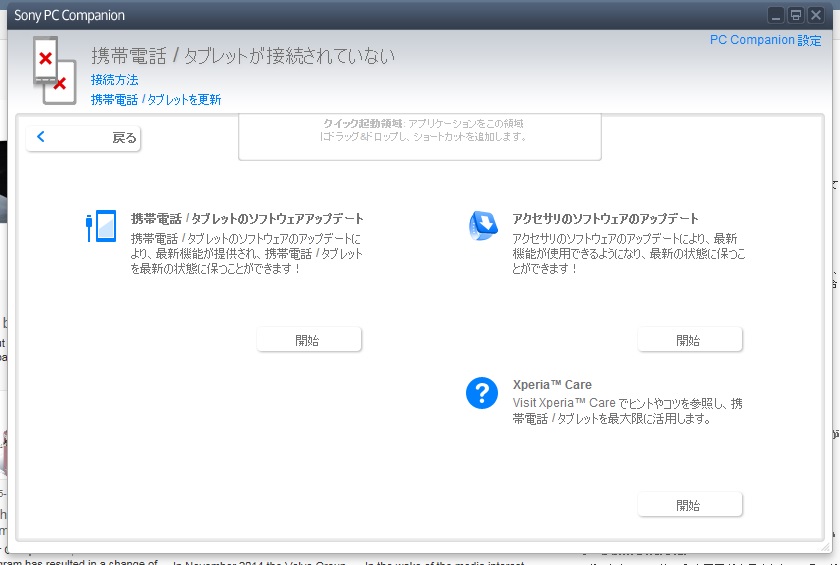Click the phone software update icon
The height and width of the screenshot is (565, 840).
point(101,227)
